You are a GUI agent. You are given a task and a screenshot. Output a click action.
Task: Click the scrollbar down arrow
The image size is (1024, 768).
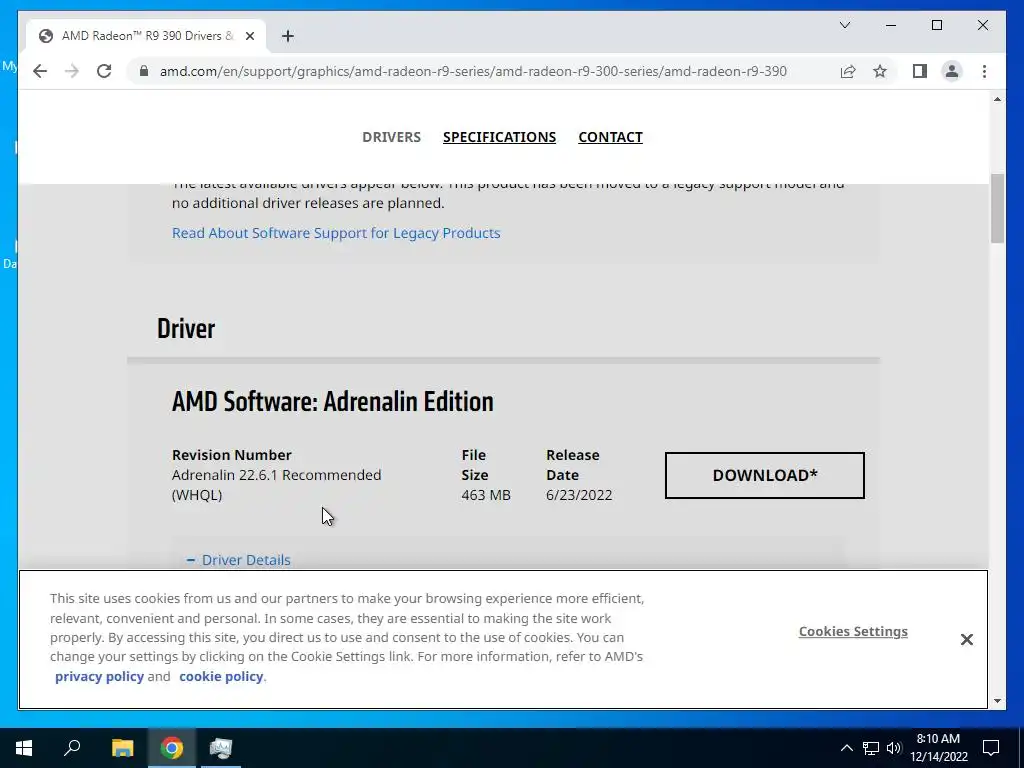997,701
